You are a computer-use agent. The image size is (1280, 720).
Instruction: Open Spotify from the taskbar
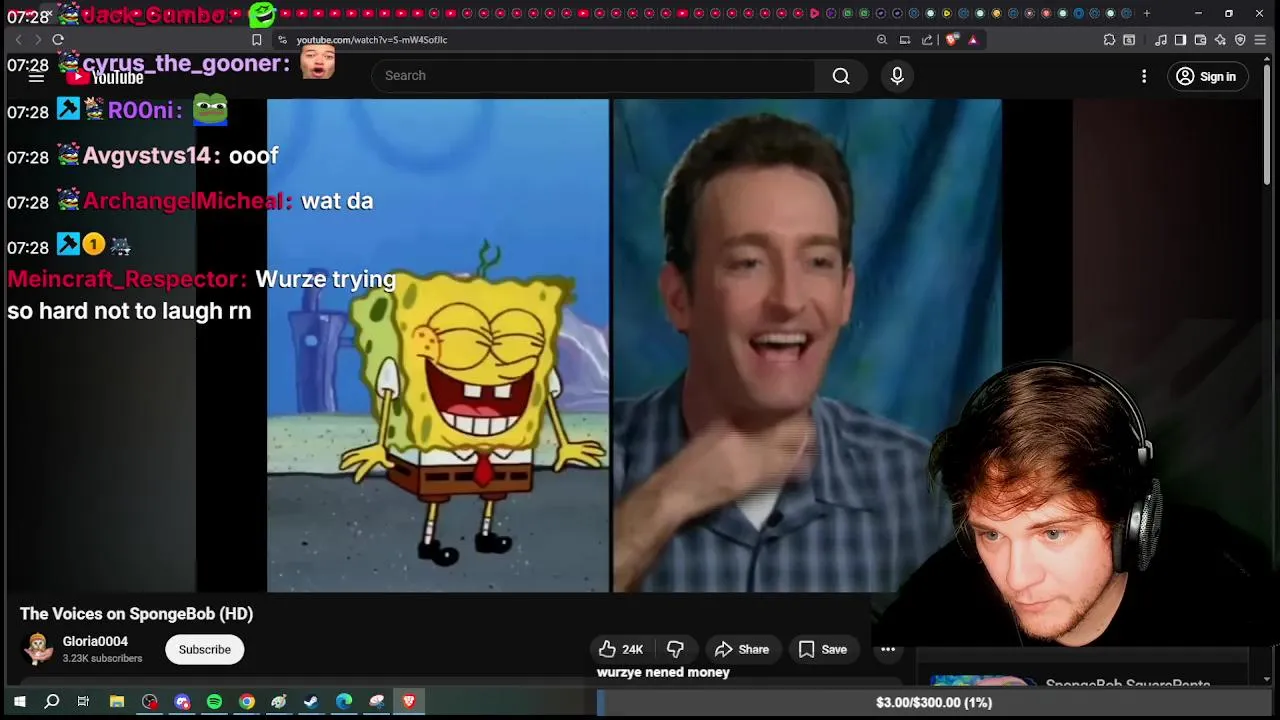[x=214, y=702]
